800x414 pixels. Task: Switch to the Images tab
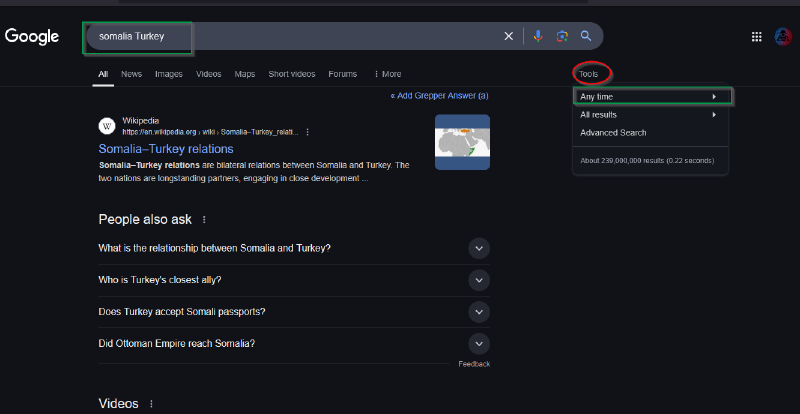(x=168, y=74)
